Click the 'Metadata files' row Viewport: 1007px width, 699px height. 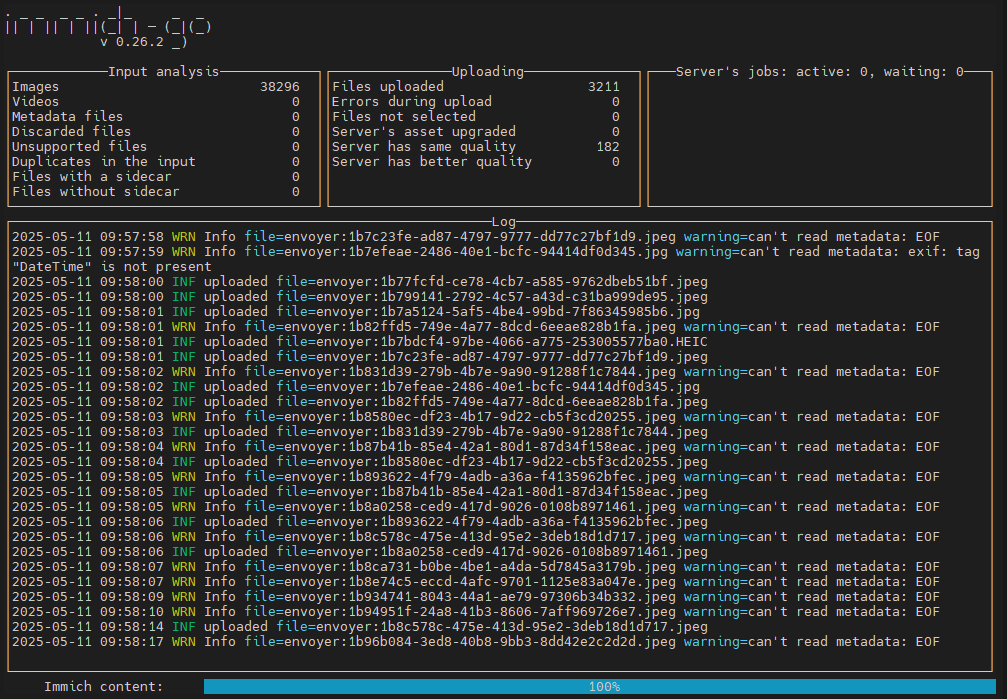coord(155,116)
